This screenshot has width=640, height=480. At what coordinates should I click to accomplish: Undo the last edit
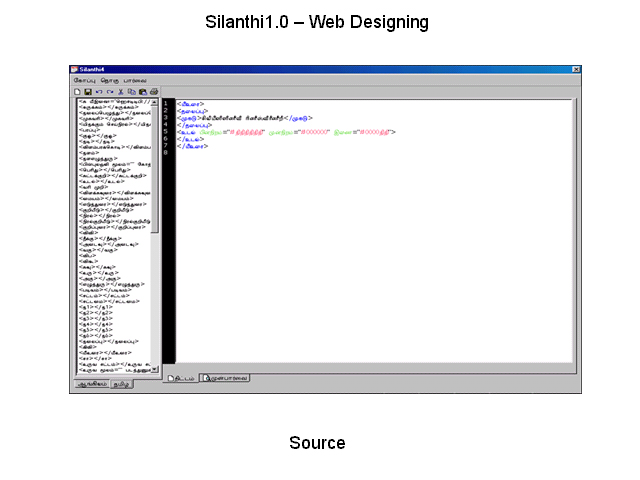coord(99,92)
